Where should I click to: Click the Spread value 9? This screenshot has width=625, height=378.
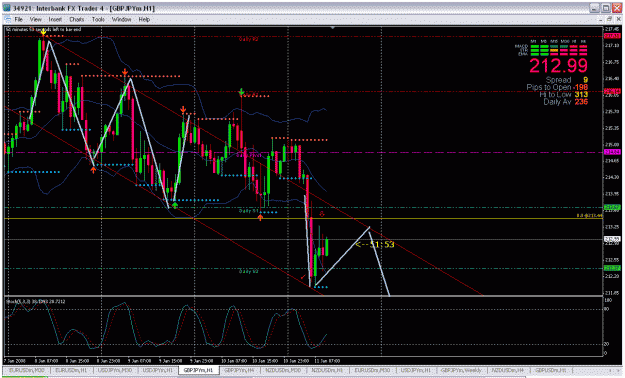(586, 80)
